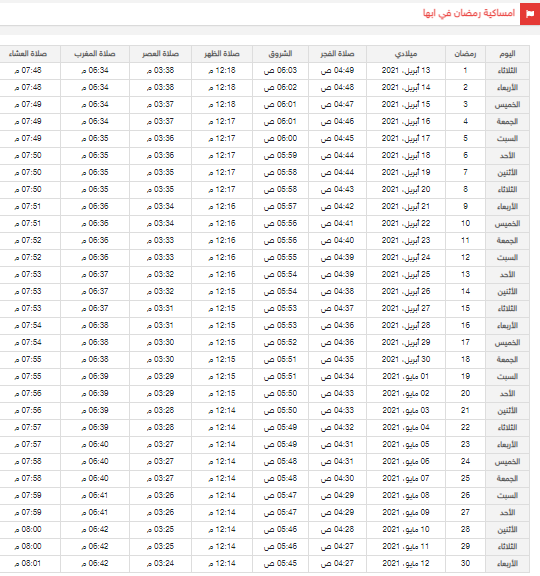
Task: Select the رمضان column header
Action: tap(465, 54)
